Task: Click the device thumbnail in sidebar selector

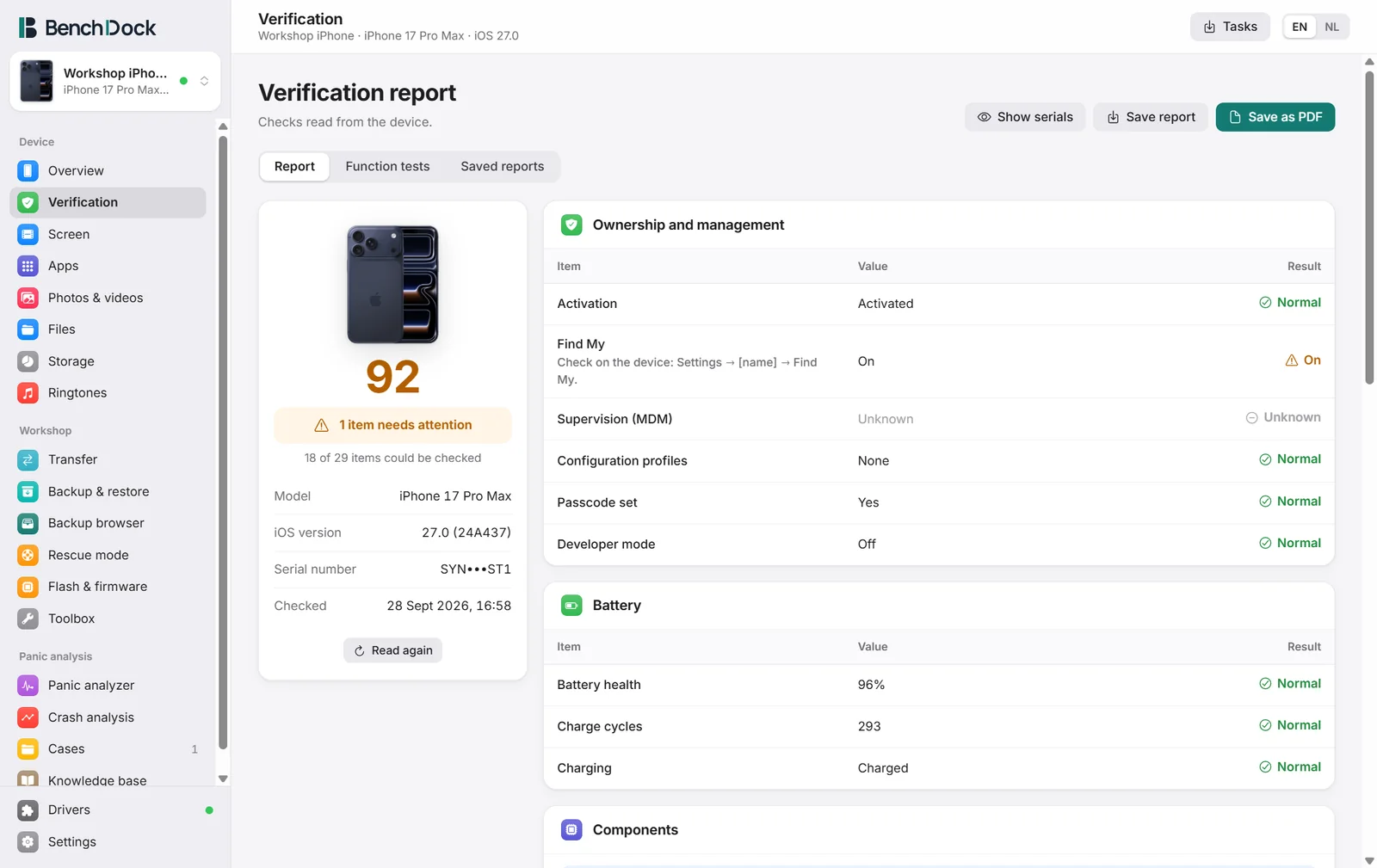Action: click(x=36, y=81)
